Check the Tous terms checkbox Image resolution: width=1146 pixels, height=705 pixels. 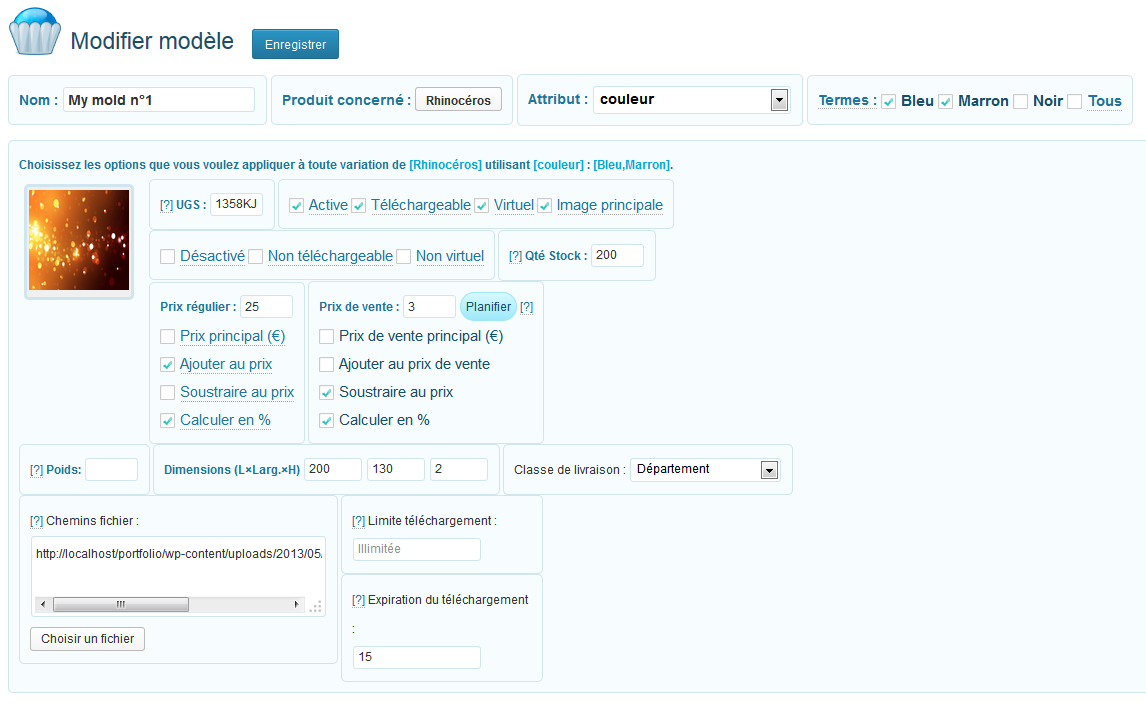click(1074, 102)
